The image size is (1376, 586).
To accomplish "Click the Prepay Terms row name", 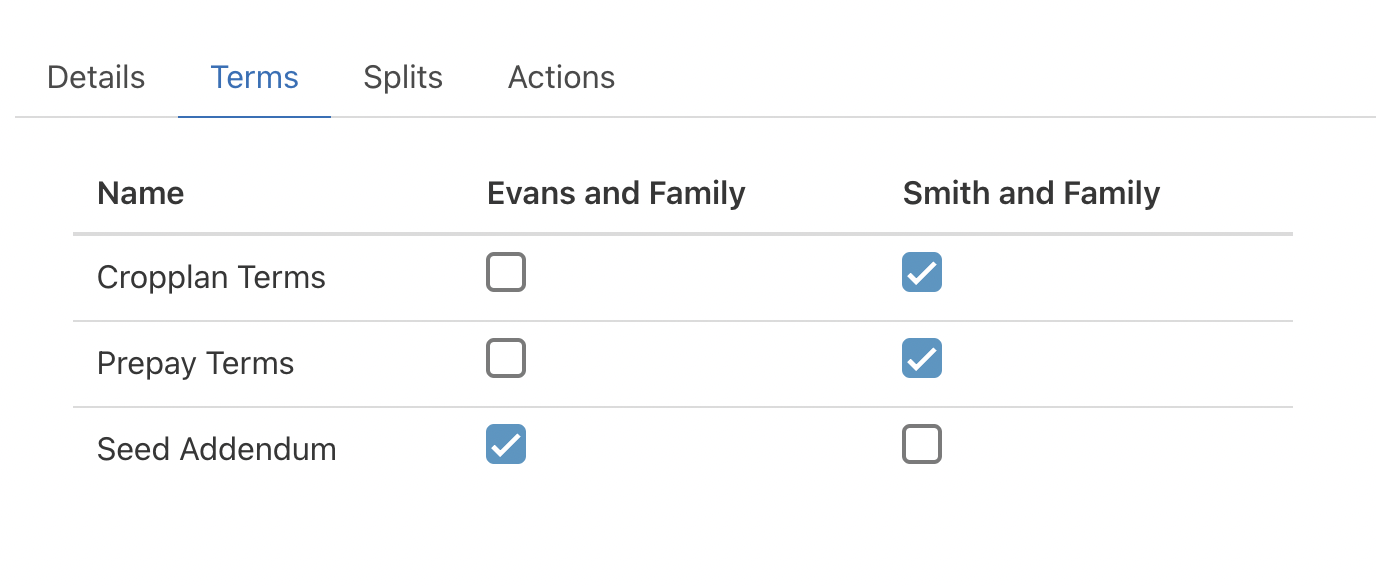I will (195, 363).
